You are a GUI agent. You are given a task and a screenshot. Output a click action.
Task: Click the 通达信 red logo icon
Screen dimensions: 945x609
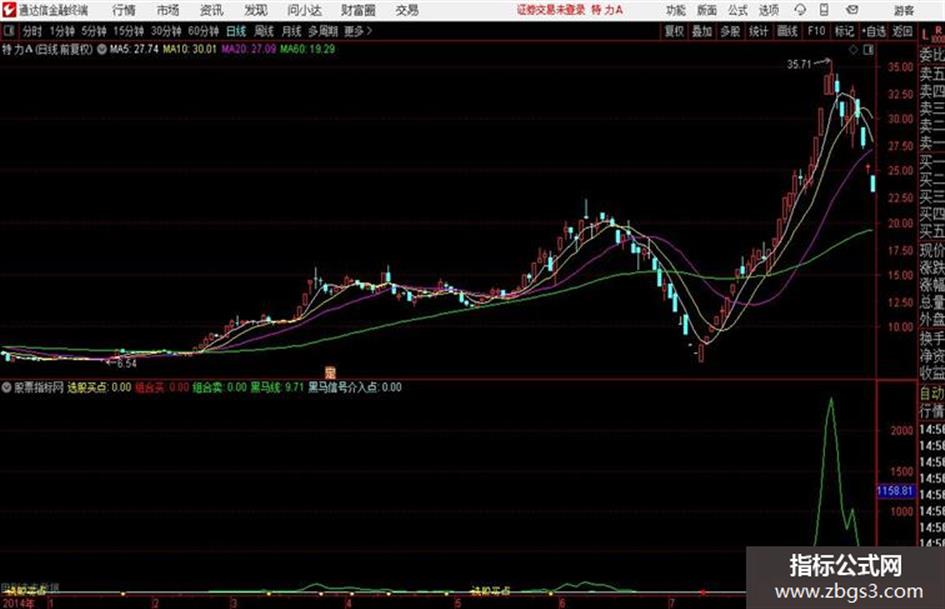click(8, 10)
